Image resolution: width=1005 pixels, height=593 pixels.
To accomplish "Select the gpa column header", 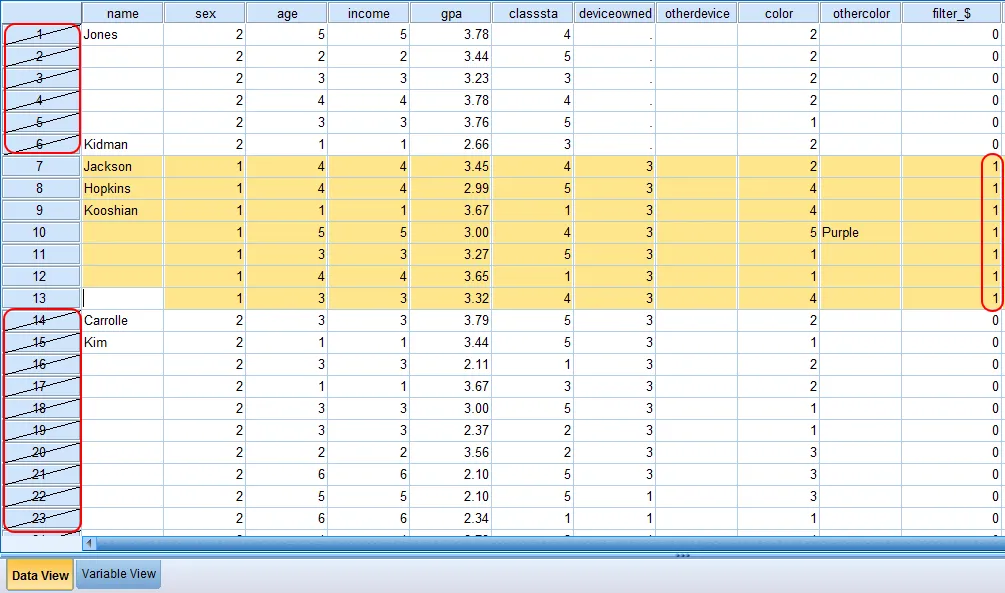I will 450,12.
